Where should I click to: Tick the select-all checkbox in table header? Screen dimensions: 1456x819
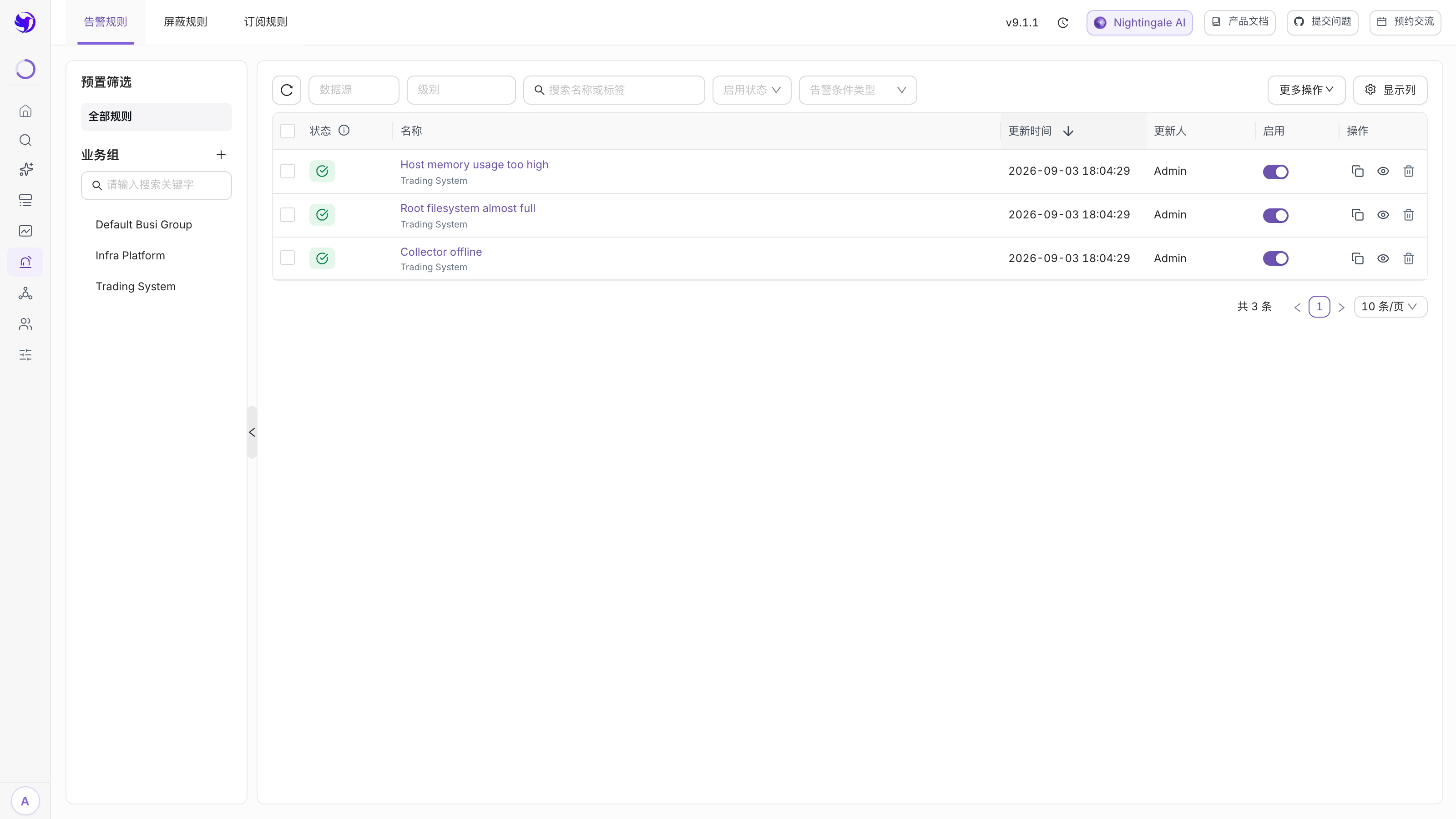(x=288, y=131)
